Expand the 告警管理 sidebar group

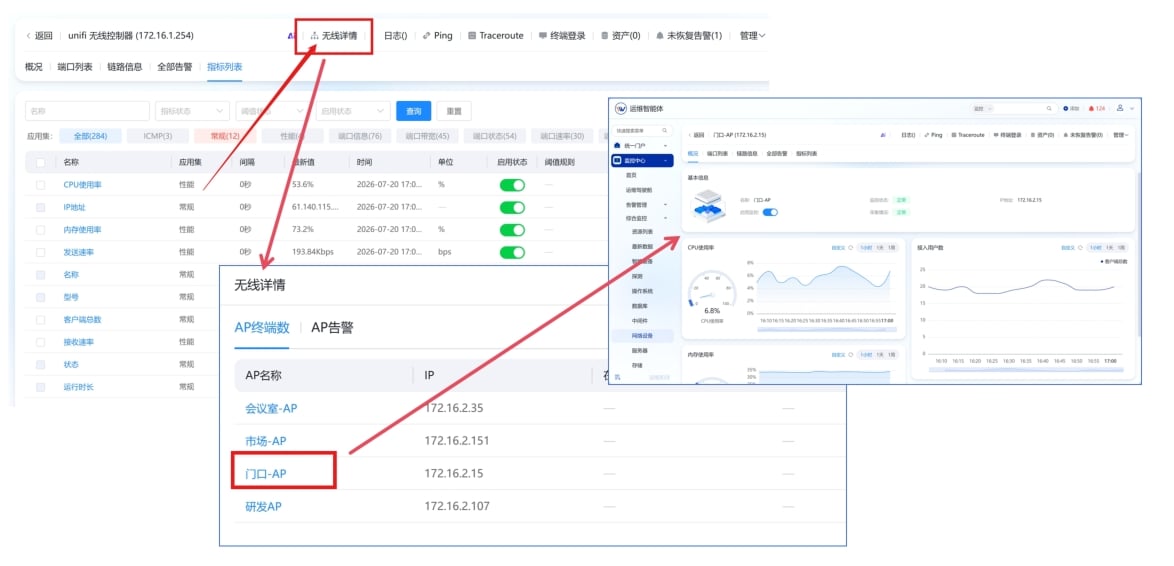665,204
